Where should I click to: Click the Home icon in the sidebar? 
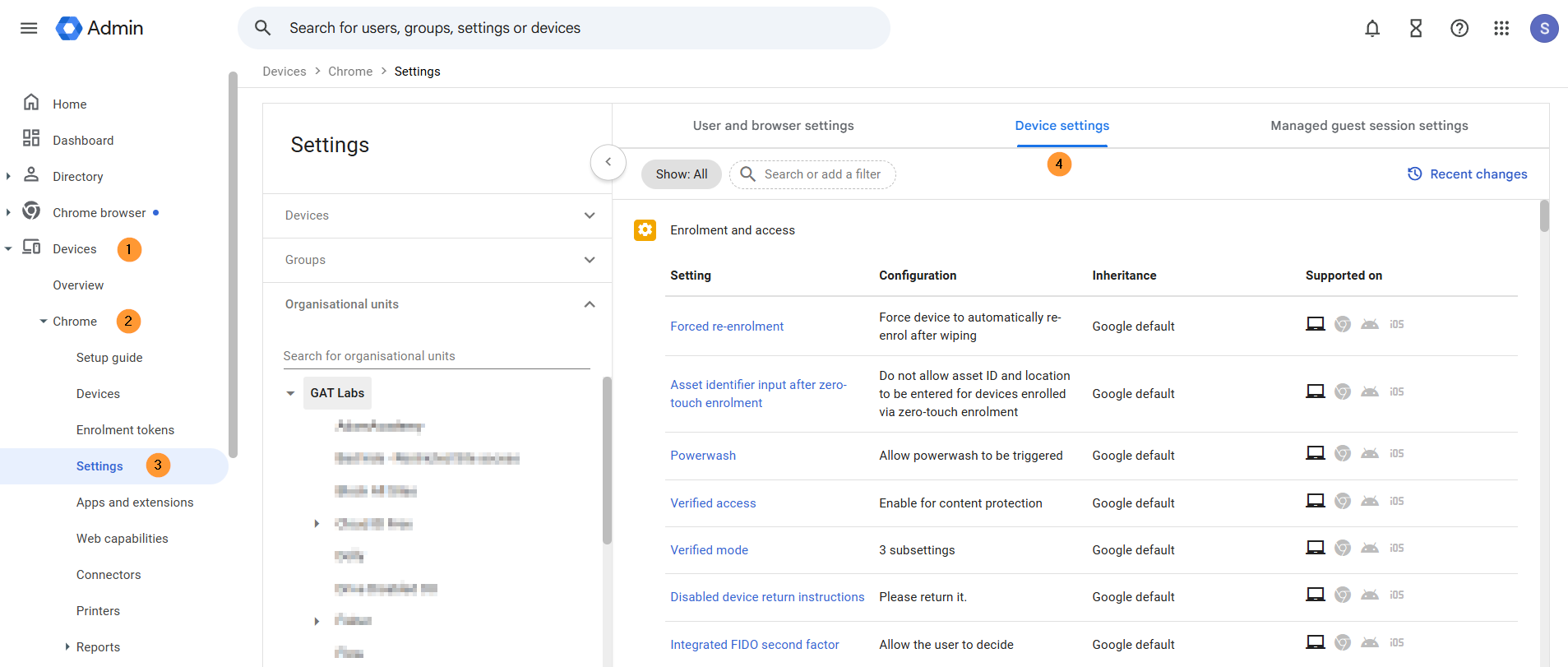(x=31, y=102)
